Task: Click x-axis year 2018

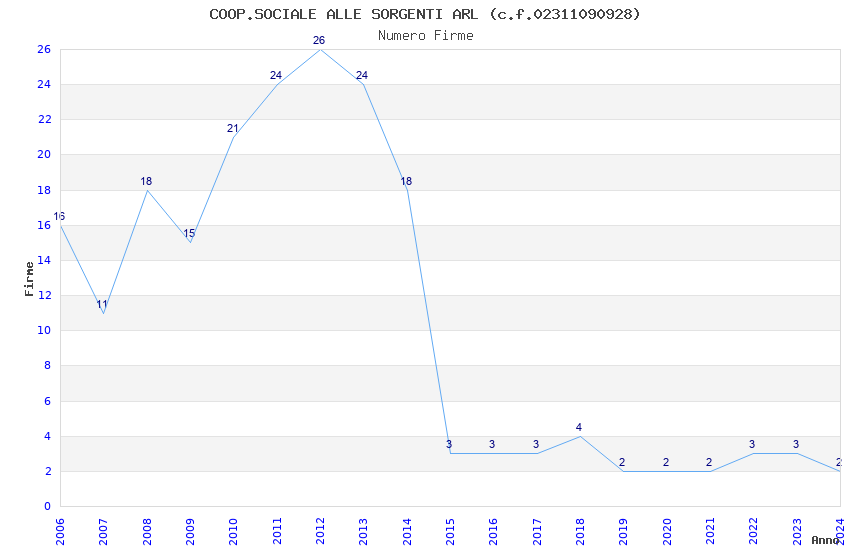Action: coord(580,531)
